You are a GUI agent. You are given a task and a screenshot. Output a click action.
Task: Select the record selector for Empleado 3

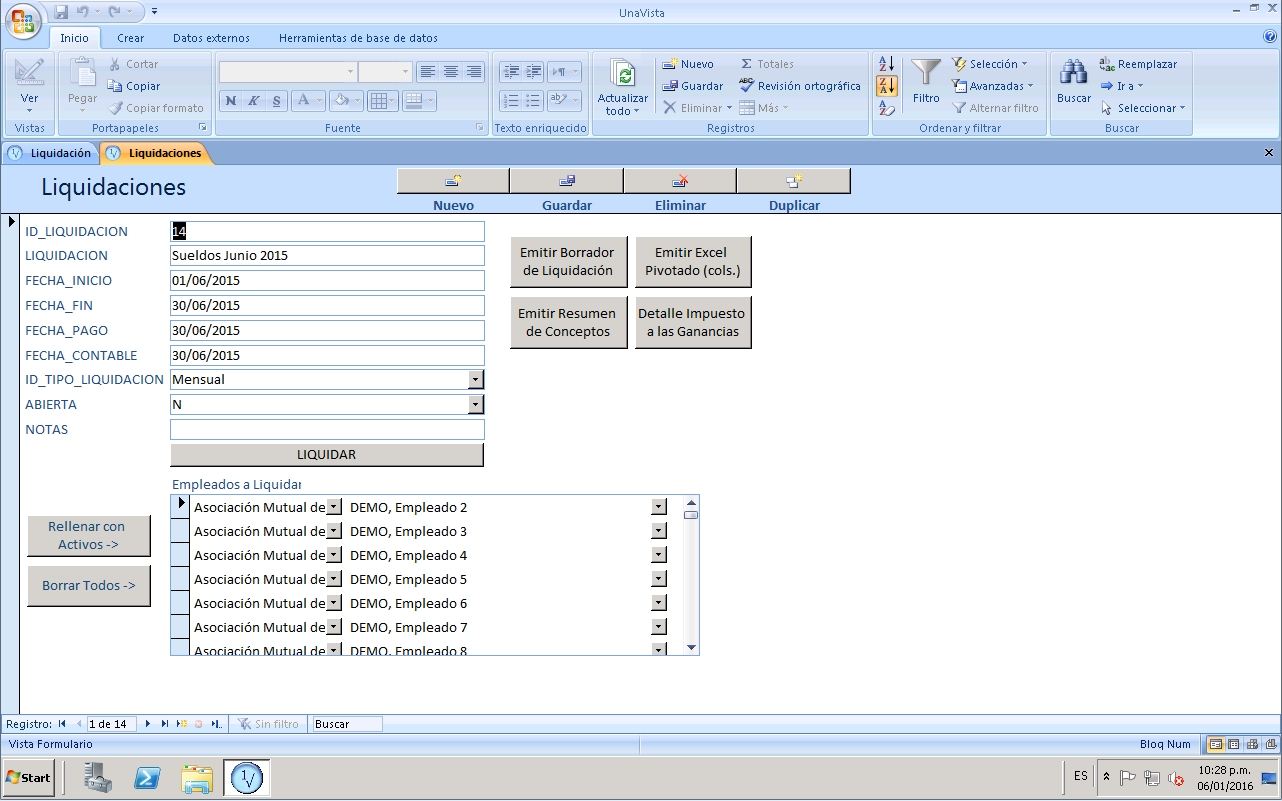point(180,531)
